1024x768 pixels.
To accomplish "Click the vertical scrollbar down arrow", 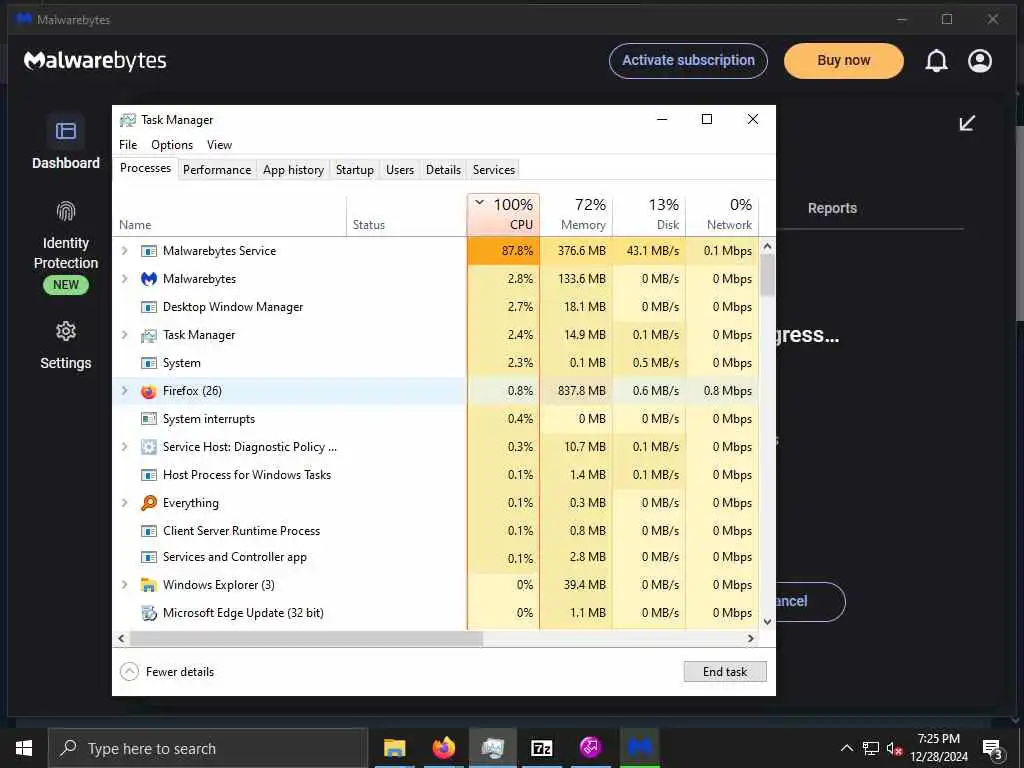I will coord(767,622).
